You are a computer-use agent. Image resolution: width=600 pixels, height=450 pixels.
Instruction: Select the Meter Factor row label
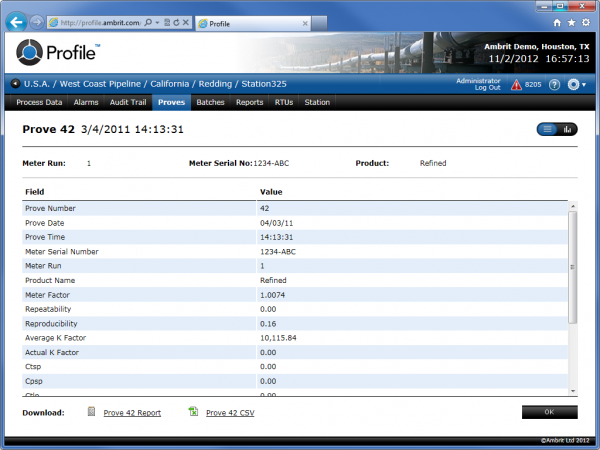(47, 295)
